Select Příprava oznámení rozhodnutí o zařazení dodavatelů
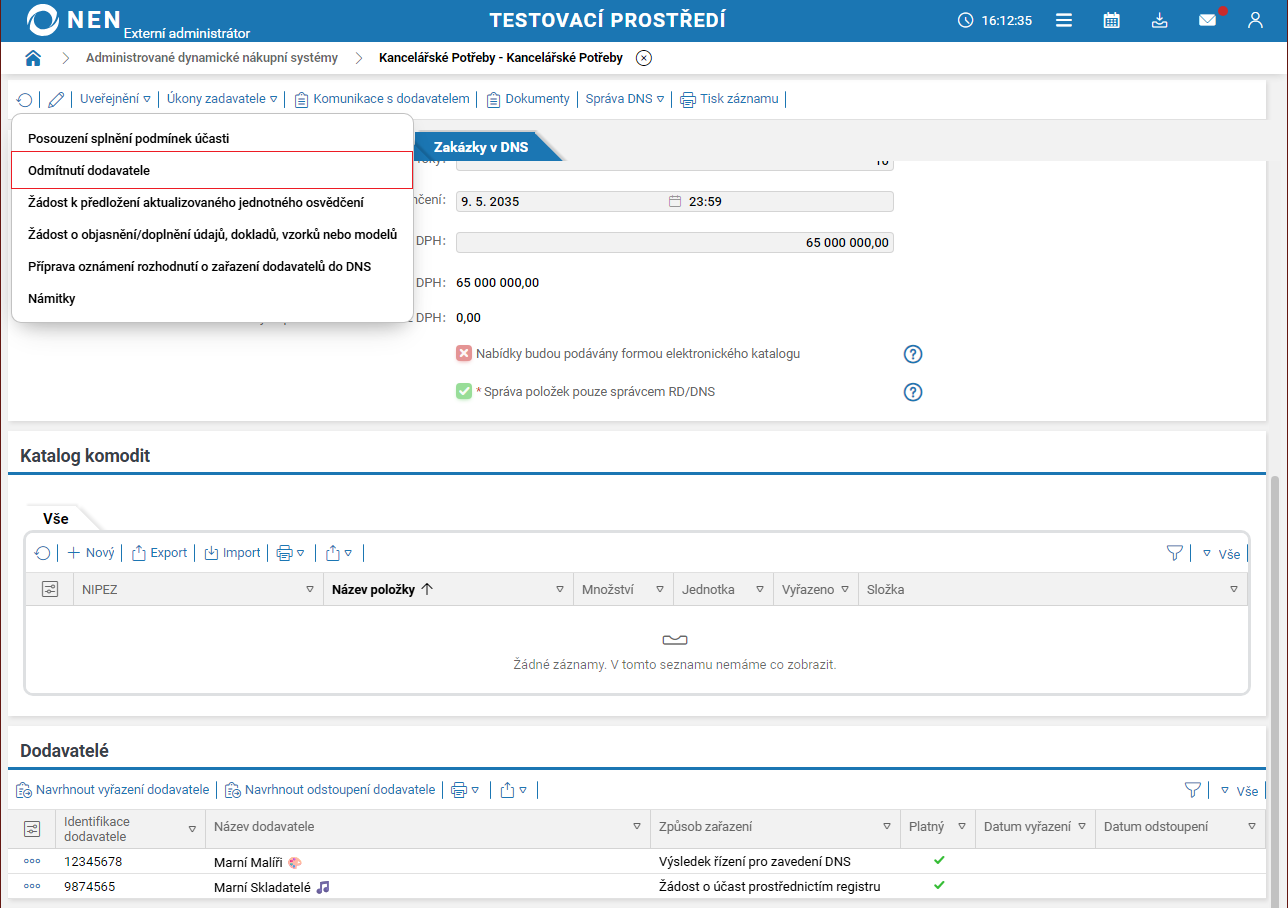The image size is (1288, 908). pyautogui.click(x=212, y=266)
